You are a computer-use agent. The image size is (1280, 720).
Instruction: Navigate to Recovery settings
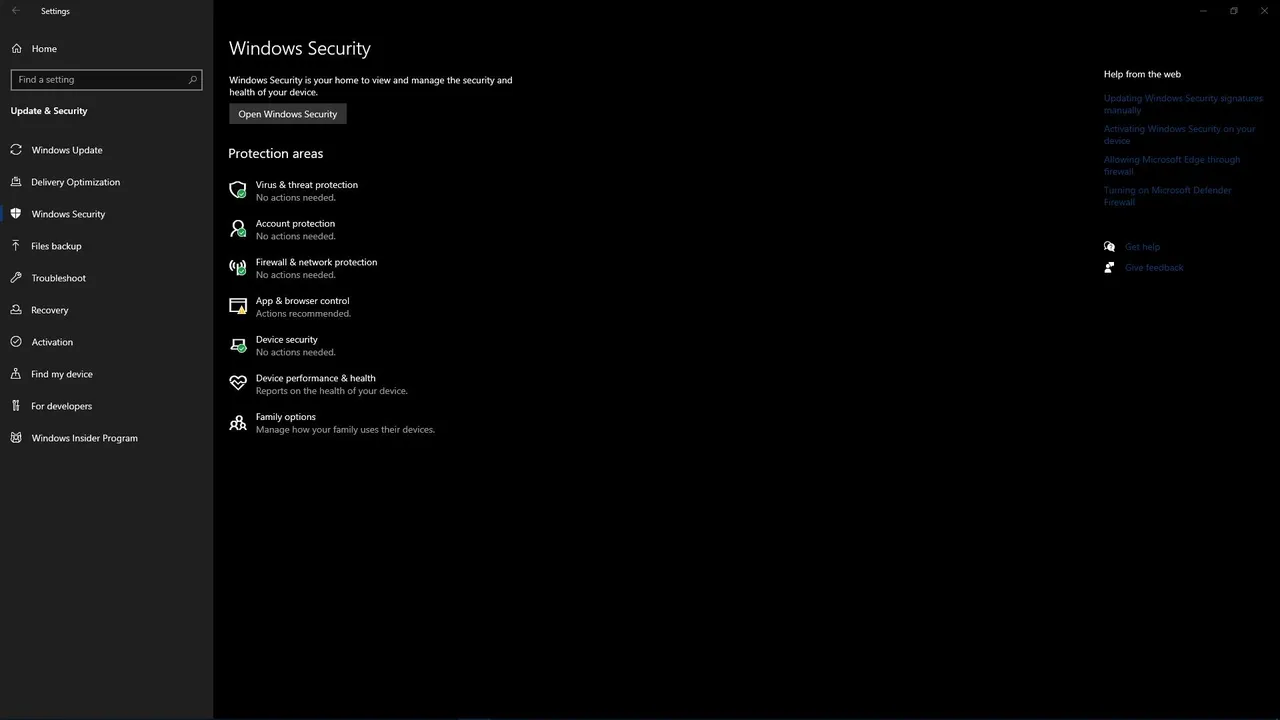tap(50, 310)
